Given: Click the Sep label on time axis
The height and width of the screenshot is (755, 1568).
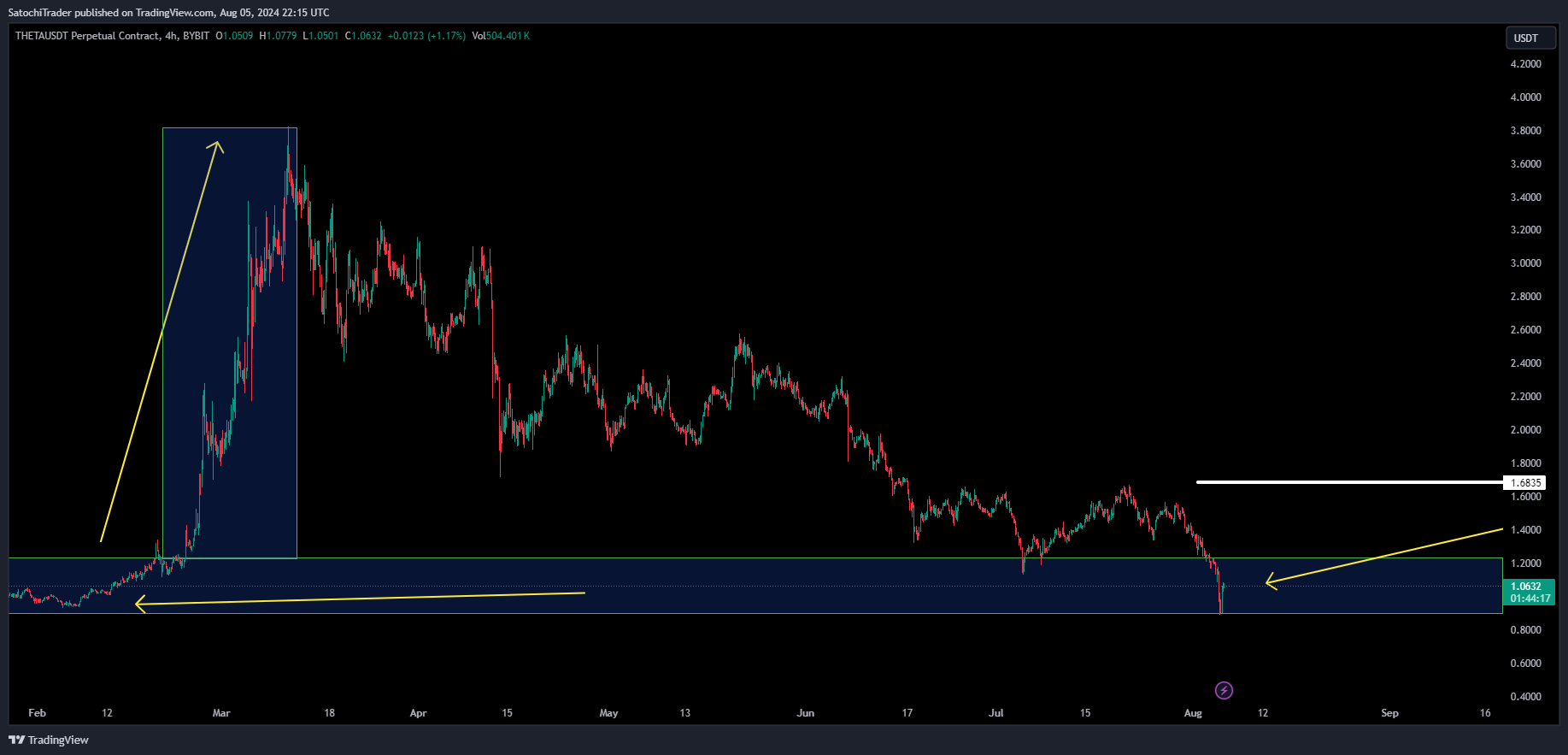Looking at the screenshot, I should 1390,713.
